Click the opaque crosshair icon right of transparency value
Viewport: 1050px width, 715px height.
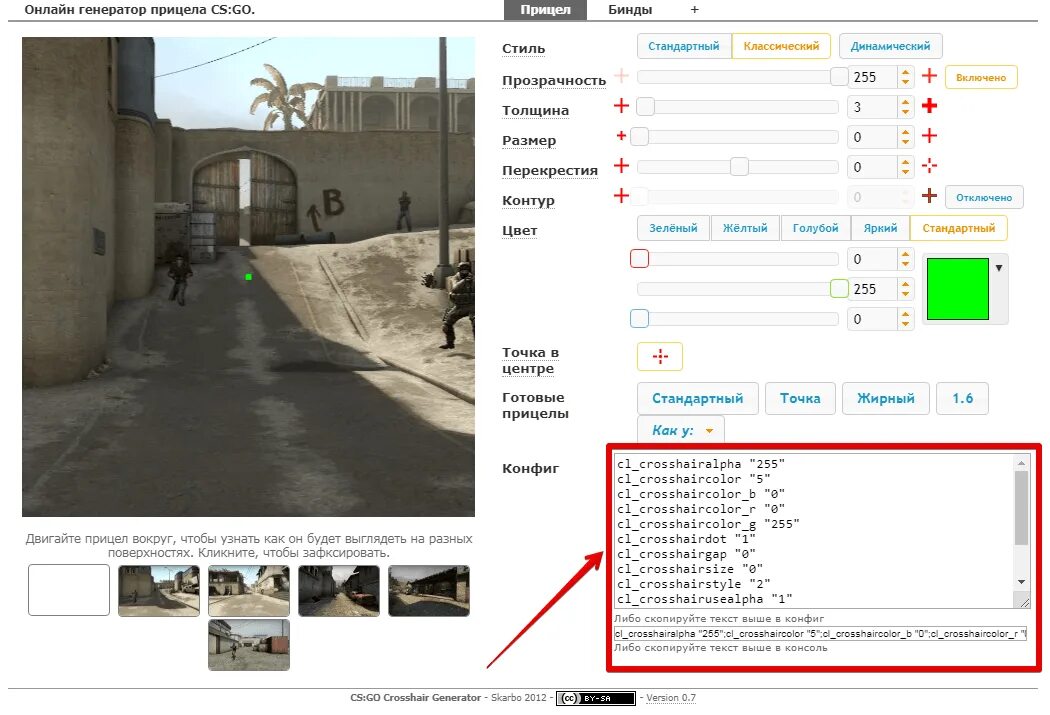pos(929,76)
